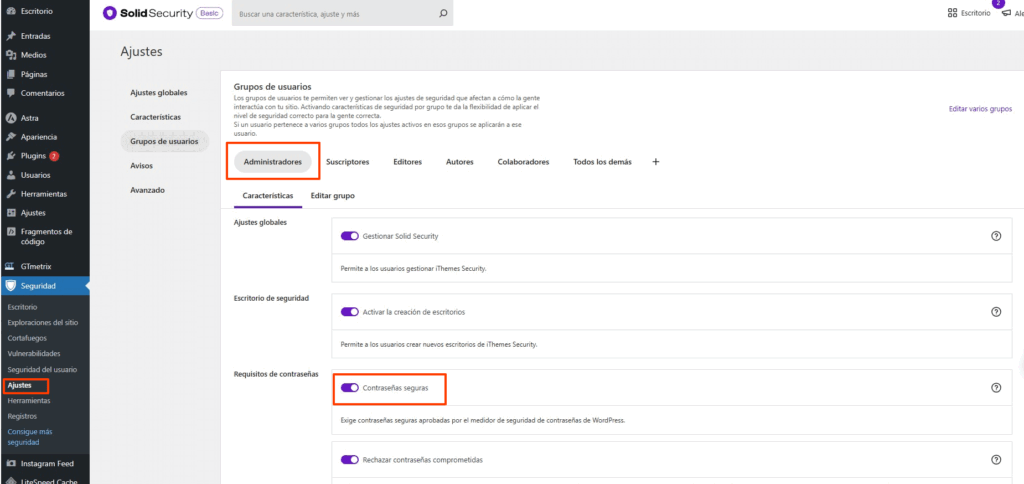Open Ajustes globales settings section
The image size is (1024, 484).
coord(159,92)
